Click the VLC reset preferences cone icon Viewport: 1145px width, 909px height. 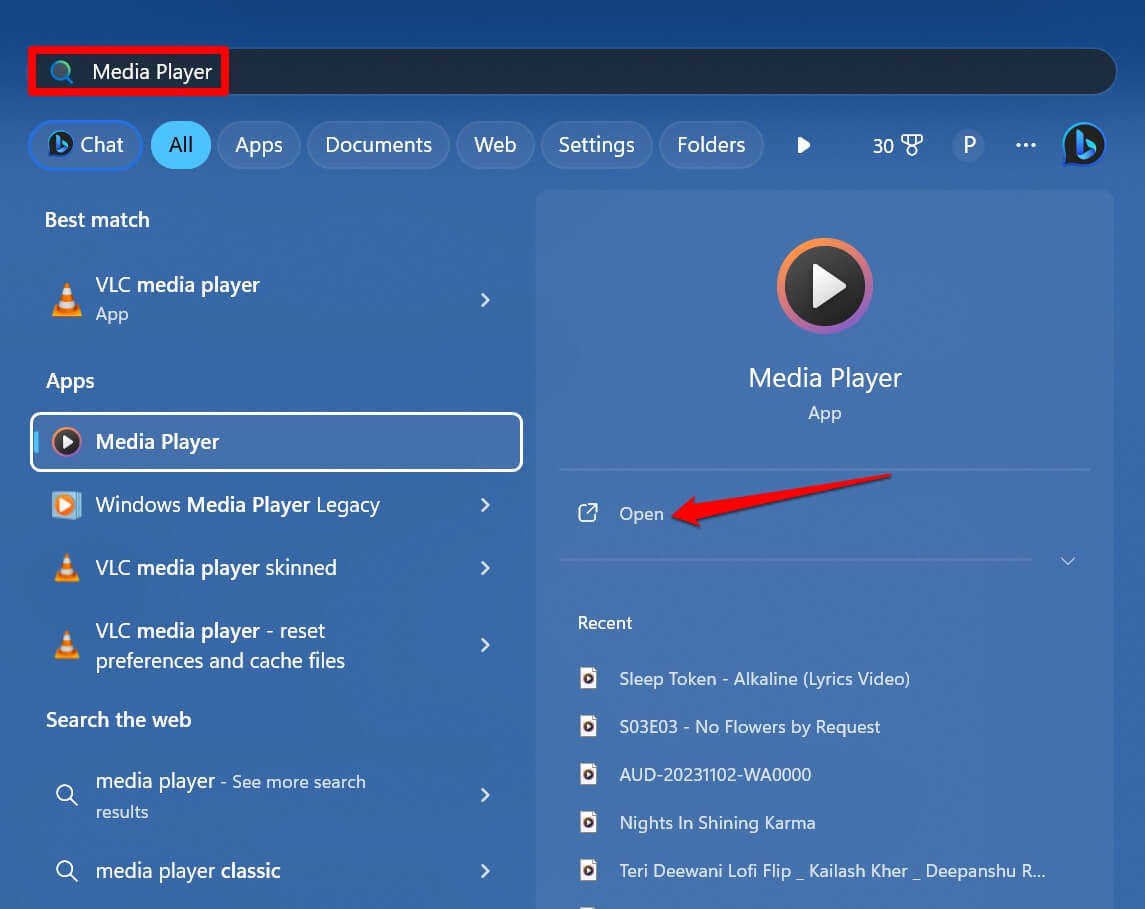click(66, 645)
